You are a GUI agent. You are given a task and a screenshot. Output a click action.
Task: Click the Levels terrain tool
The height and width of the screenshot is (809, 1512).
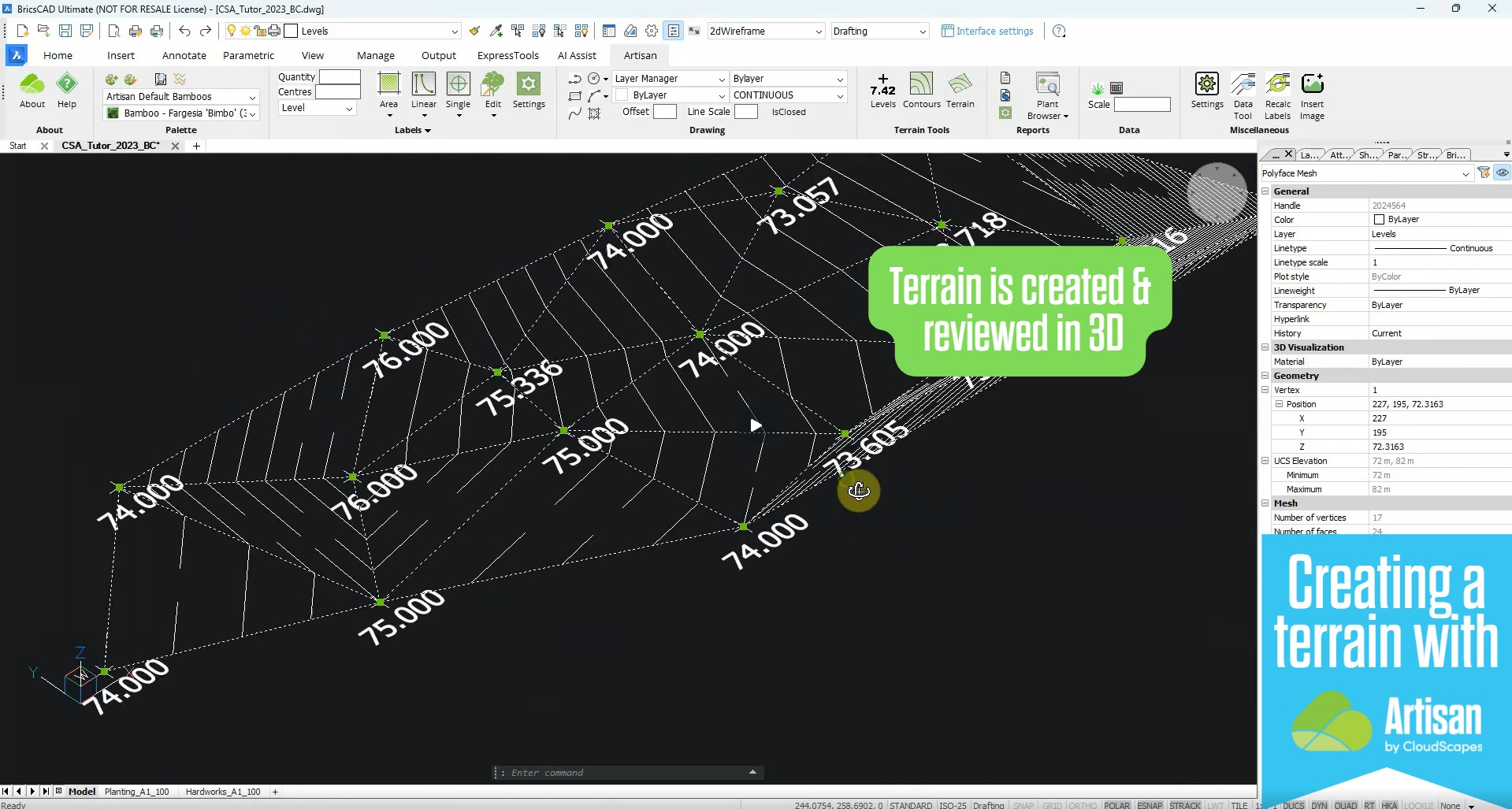(x=882, y=89)
